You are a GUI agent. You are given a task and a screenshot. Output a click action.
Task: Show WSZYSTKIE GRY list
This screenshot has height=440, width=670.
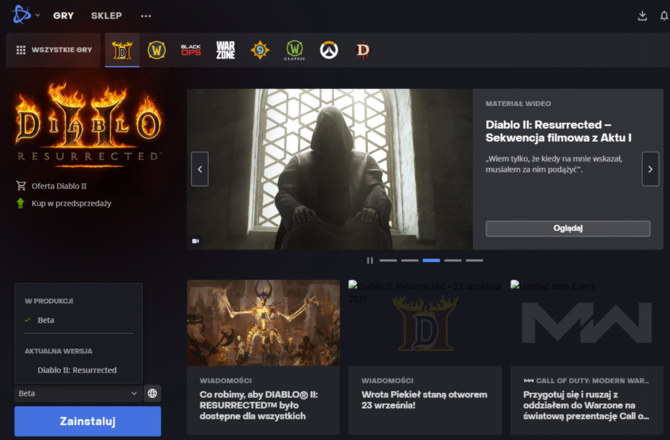[x=53, y=50]
